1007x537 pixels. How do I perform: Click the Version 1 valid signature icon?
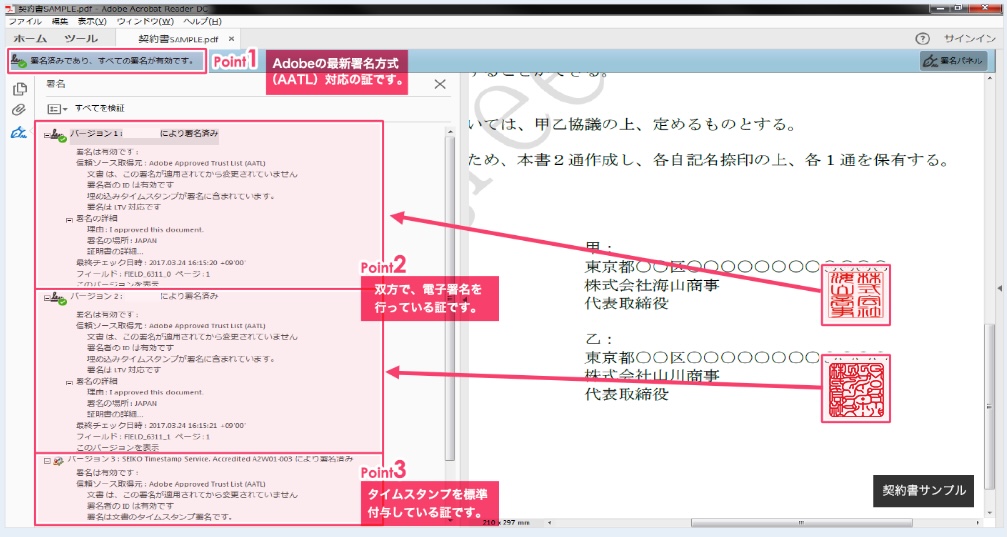58,135
